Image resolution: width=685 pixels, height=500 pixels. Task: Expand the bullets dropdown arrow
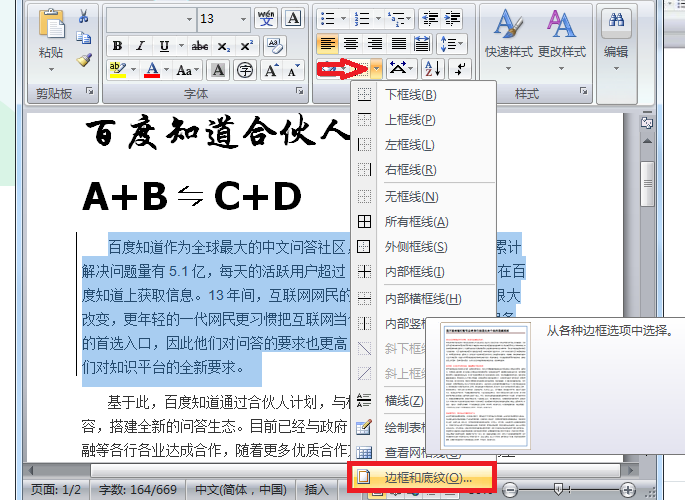[343, 19]
